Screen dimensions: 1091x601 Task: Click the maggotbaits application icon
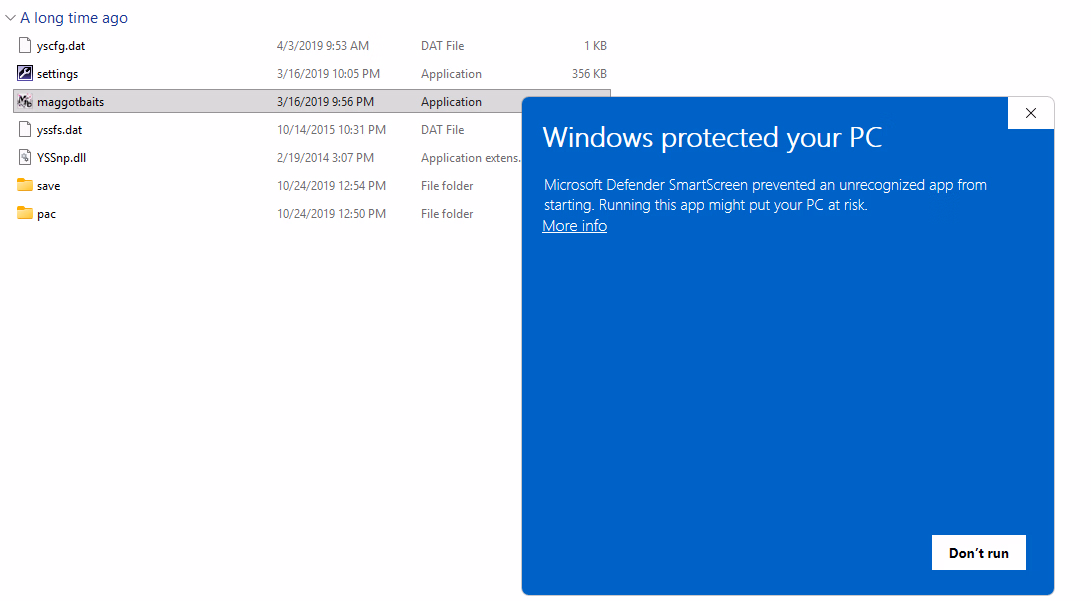tap(25, 102)
